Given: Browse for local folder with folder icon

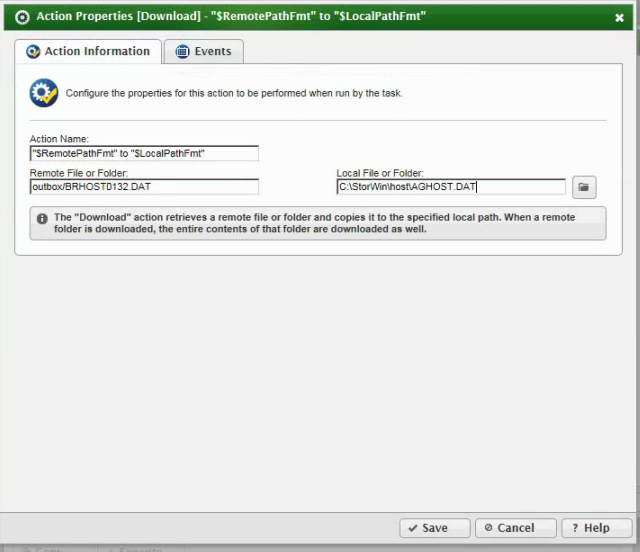Looking at the screenshot, I should click(584, 187).
